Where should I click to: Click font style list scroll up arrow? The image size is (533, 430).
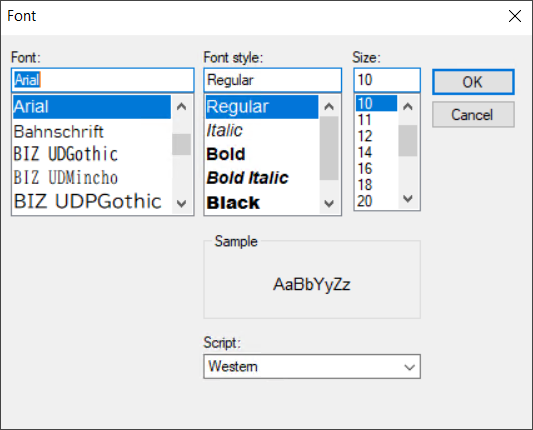329,107
